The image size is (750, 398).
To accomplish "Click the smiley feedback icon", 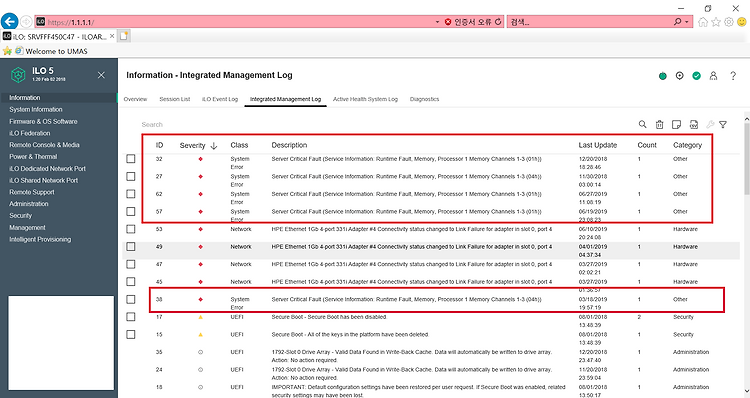I will click(742, 22).
